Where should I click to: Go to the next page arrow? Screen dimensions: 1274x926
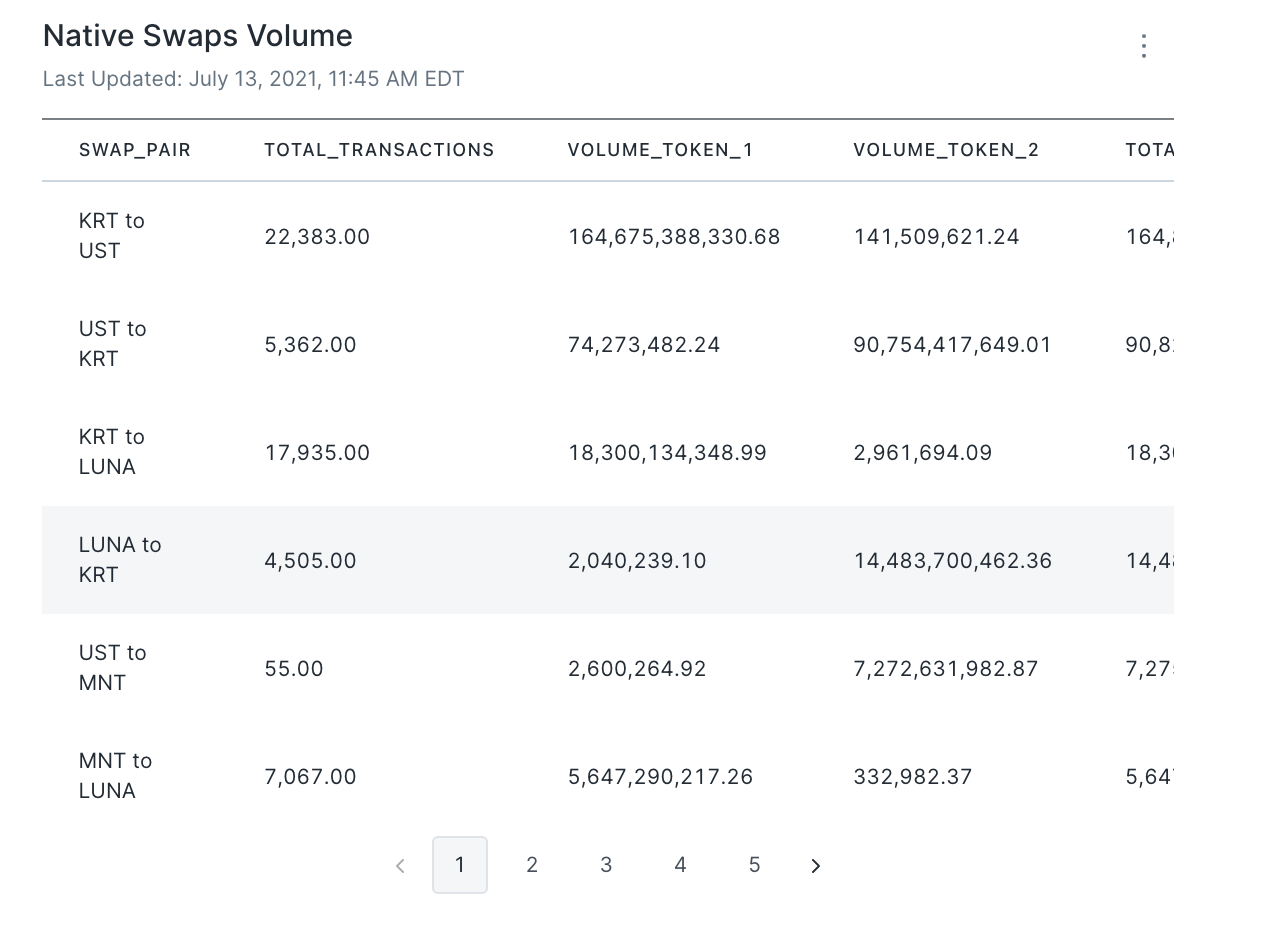click(816, 866)
